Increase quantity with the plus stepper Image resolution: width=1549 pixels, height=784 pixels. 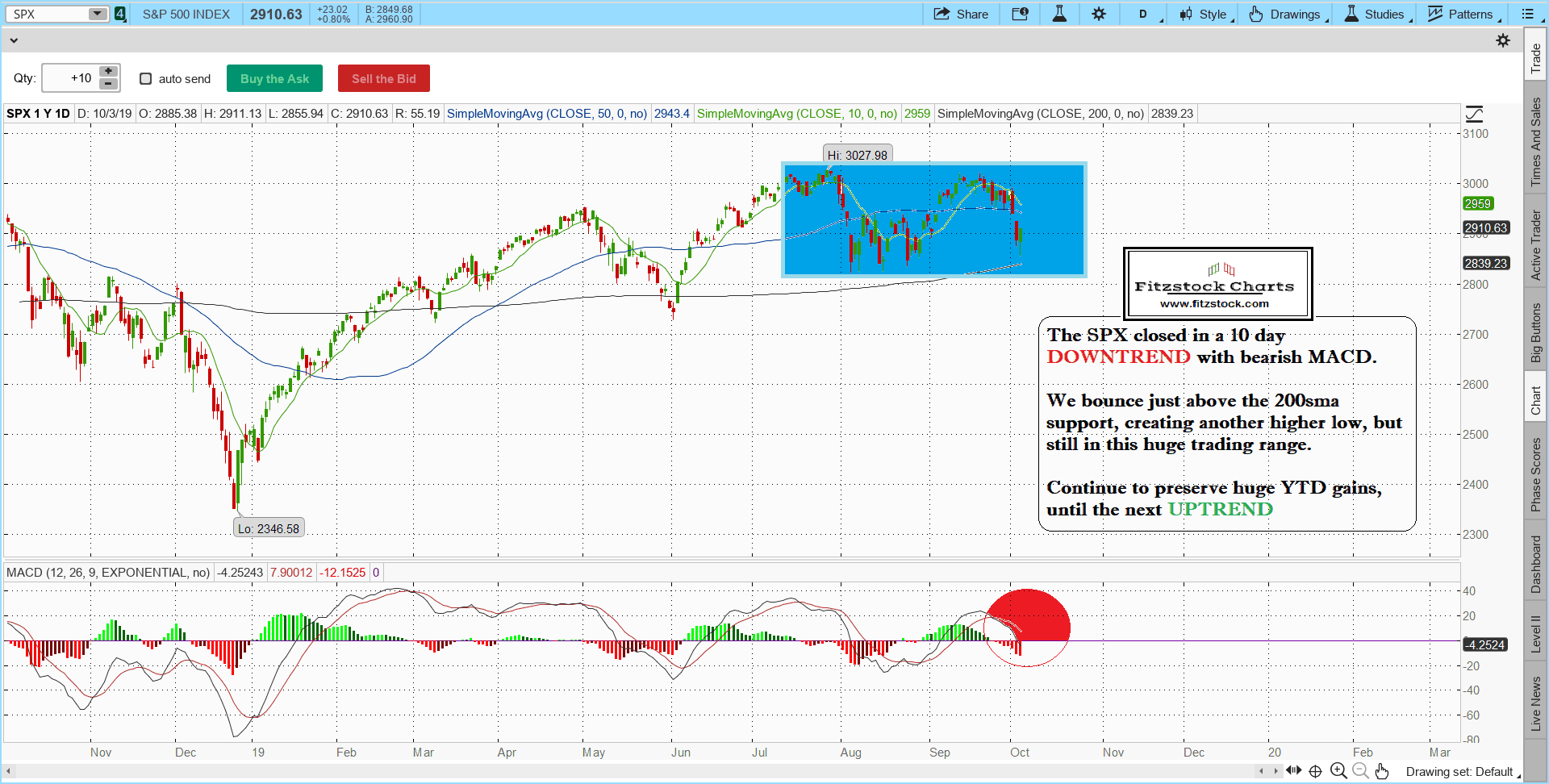pyautogui.click(x=108, y=72)
